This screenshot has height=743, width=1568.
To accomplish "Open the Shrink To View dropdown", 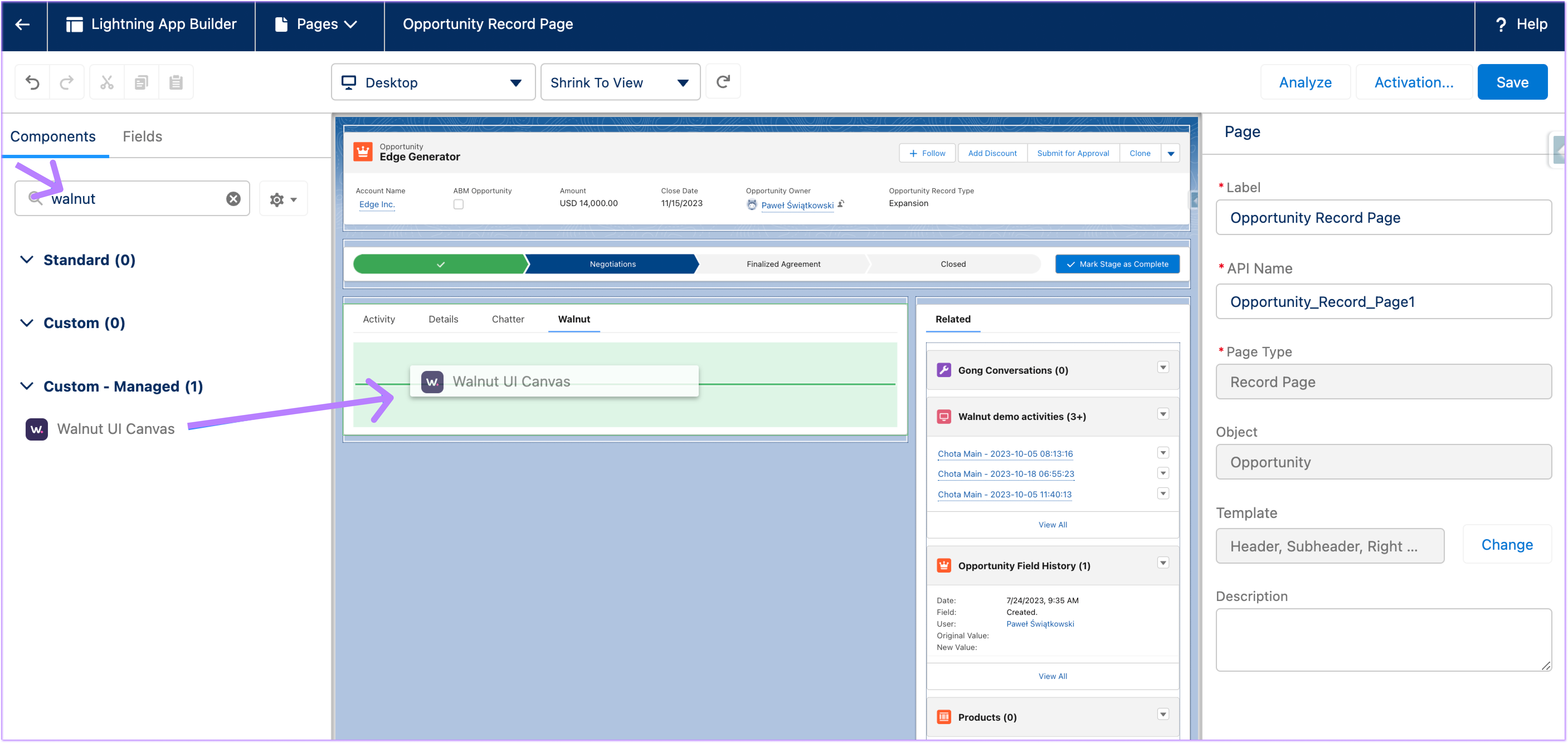I will pos(620,82).
